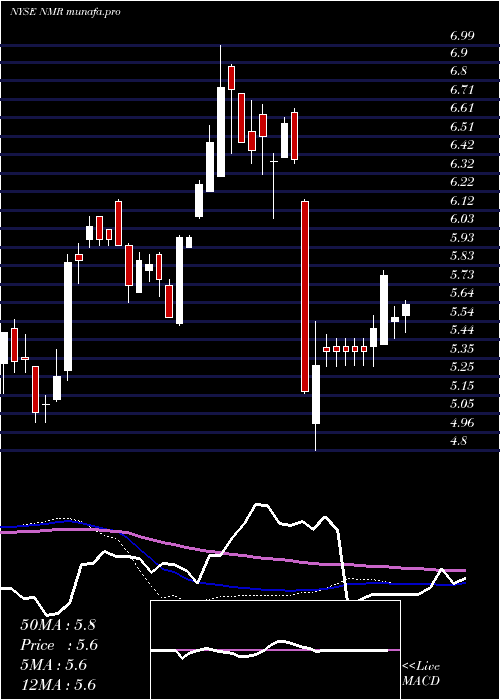Click the MACD inset chart panel
Screen dimensions: 500x700
[x=275, y=650]
